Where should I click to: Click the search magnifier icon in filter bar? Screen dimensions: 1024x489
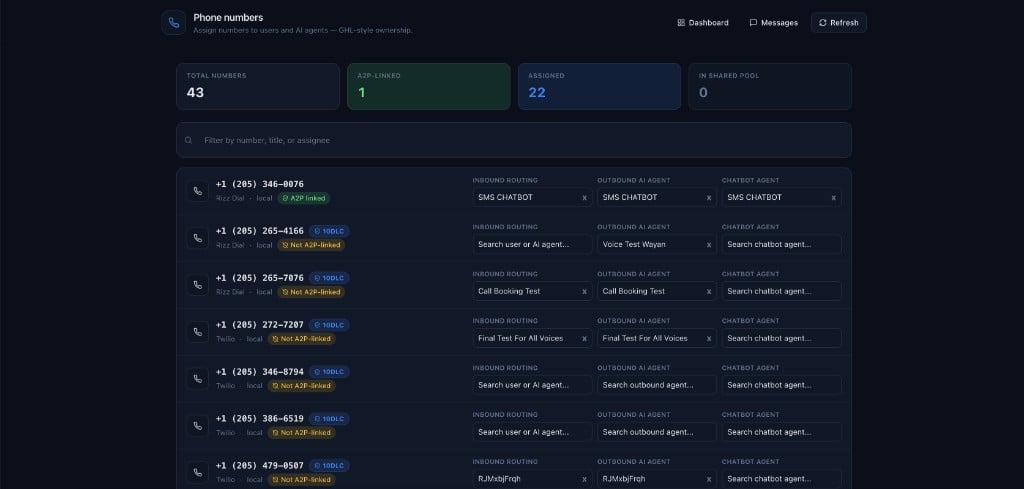tap(188, 140)
